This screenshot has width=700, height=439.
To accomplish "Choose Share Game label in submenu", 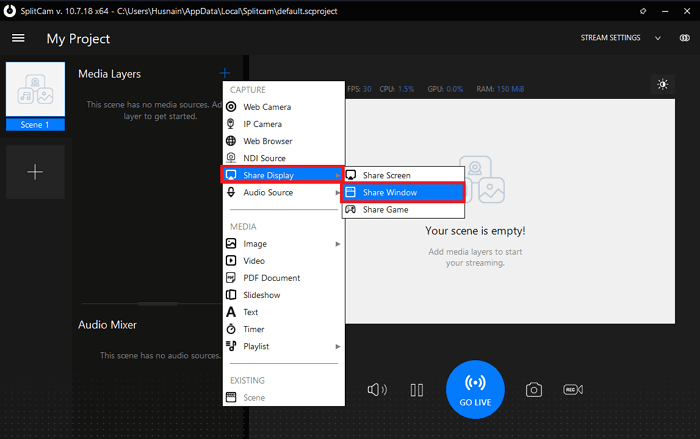I will pos(385,209).
